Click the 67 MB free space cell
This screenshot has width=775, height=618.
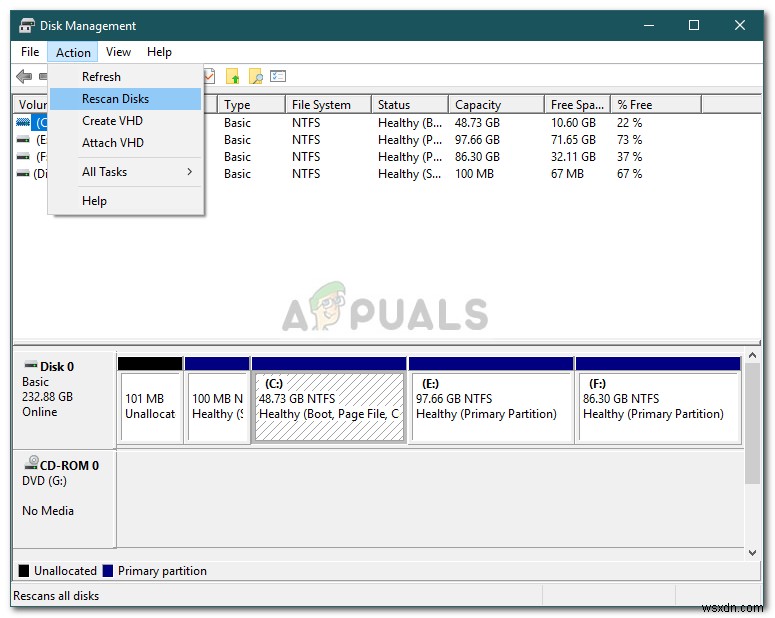[567, 174]
